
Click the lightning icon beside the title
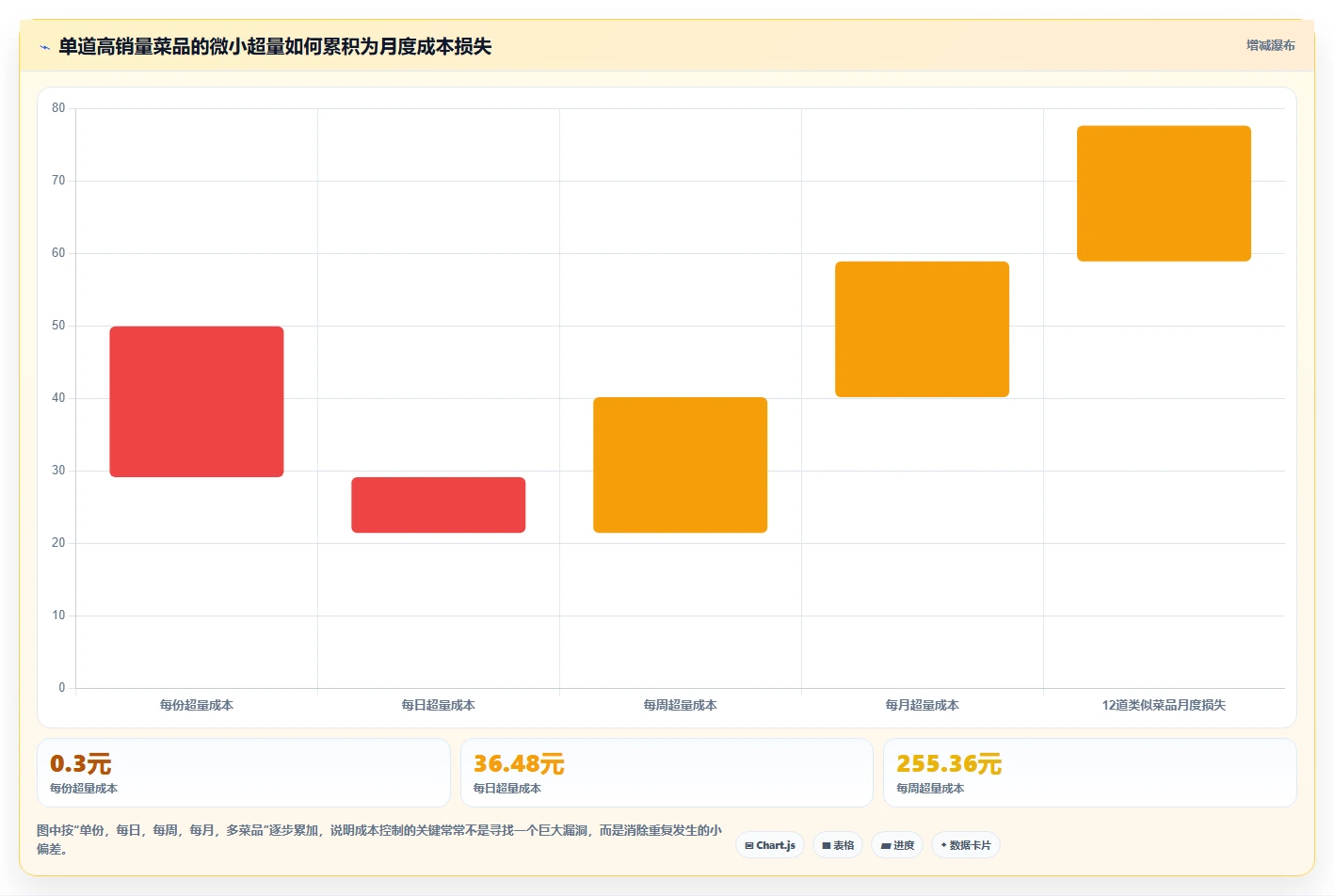pos(44,47)
